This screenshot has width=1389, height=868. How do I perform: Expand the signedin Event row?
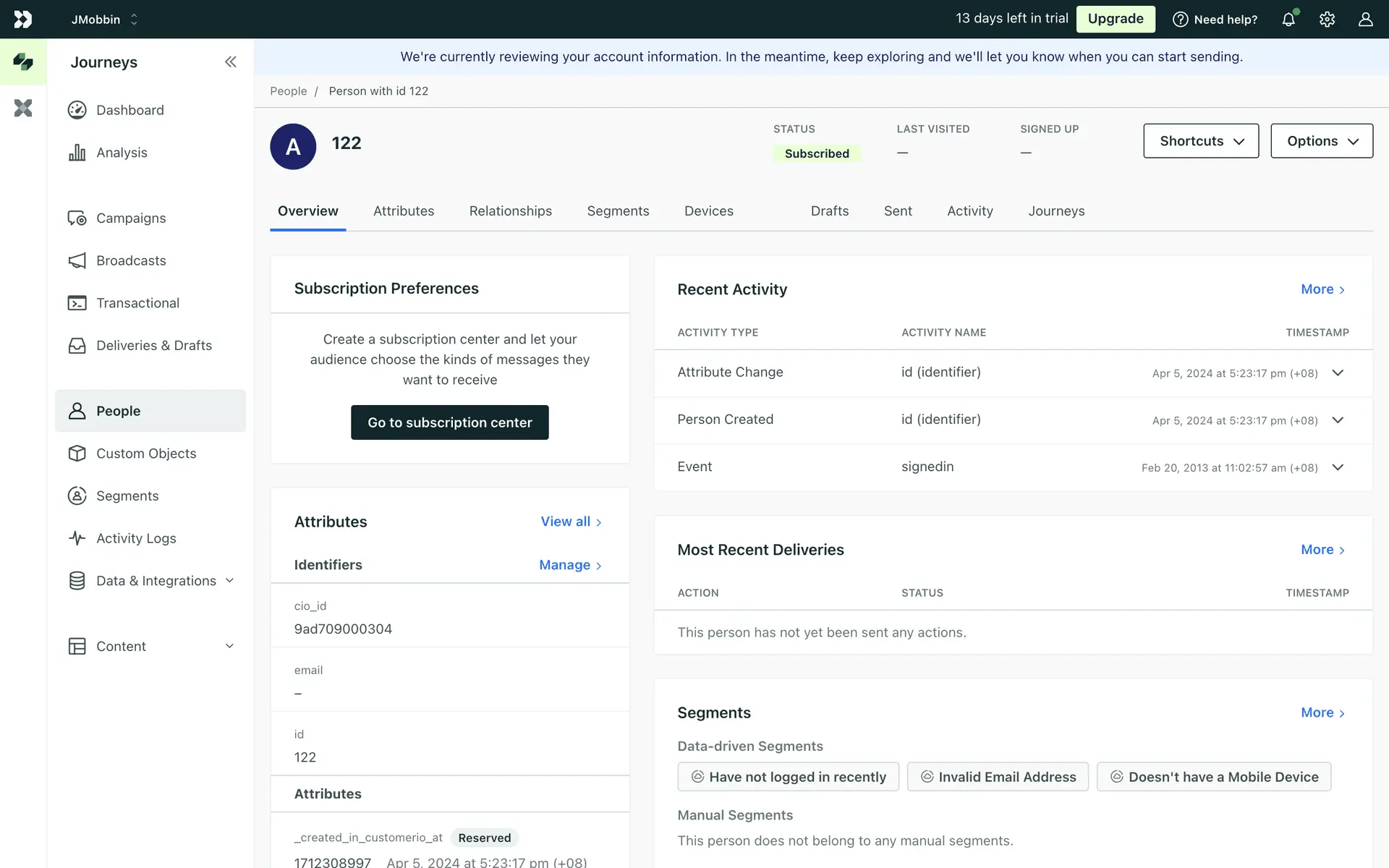coord(1338,467)
